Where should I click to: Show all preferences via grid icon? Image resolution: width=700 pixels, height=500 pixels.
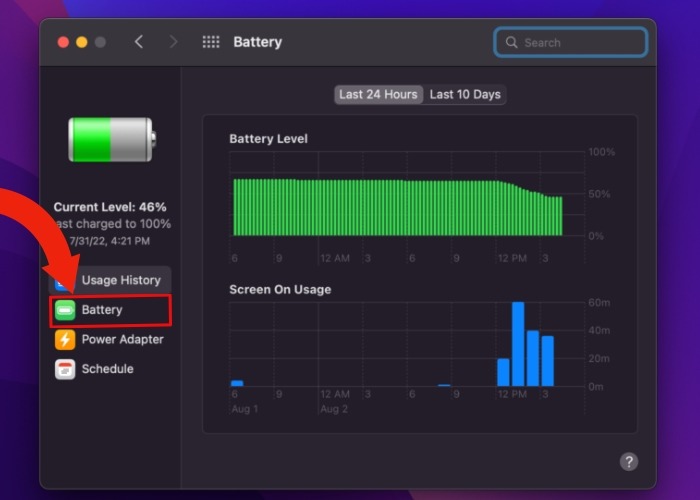(x=211, y=42)
